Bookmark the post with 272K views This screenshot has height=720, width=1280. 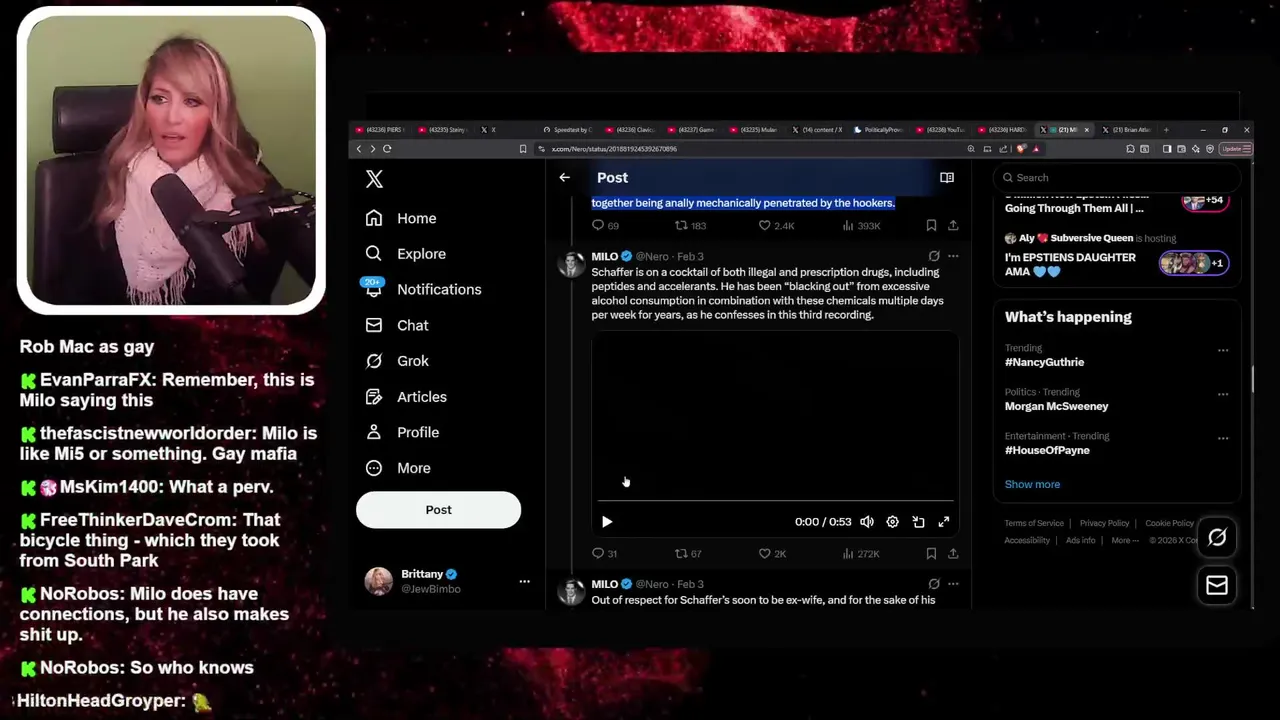(x=931, y=553)
